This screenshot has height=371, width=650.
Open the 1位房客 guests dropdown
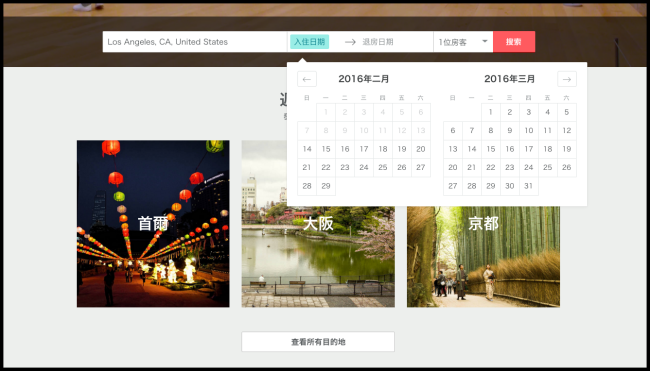coord(463,42)
